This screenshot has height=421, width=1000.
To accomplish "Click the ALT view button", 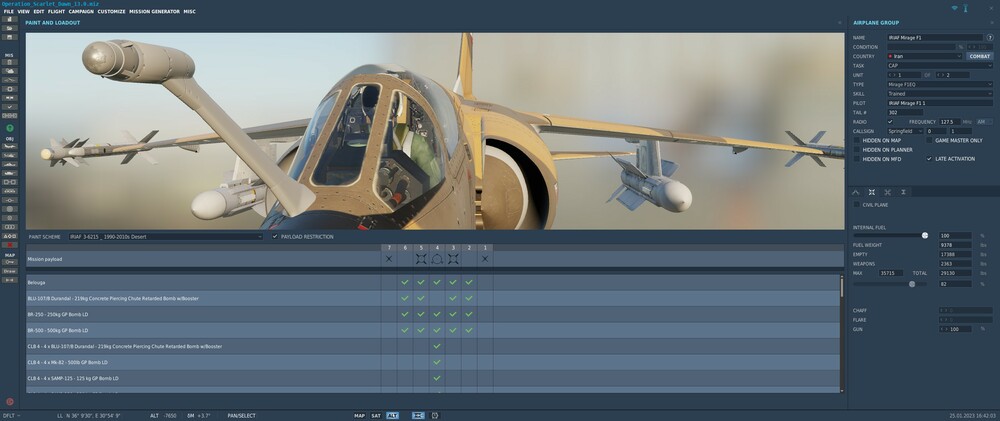I will point(392,415).
